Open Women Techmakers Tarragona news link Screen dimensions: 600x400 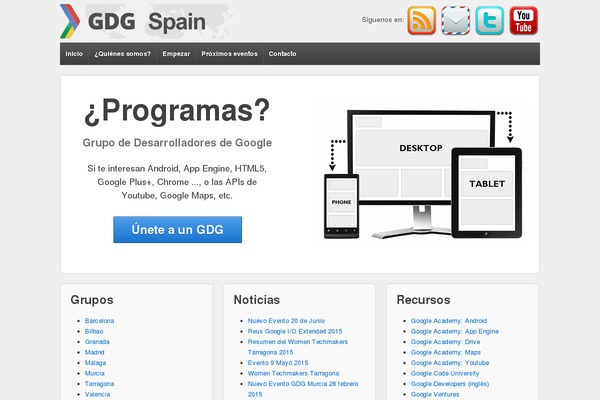[x=293, y=373]
